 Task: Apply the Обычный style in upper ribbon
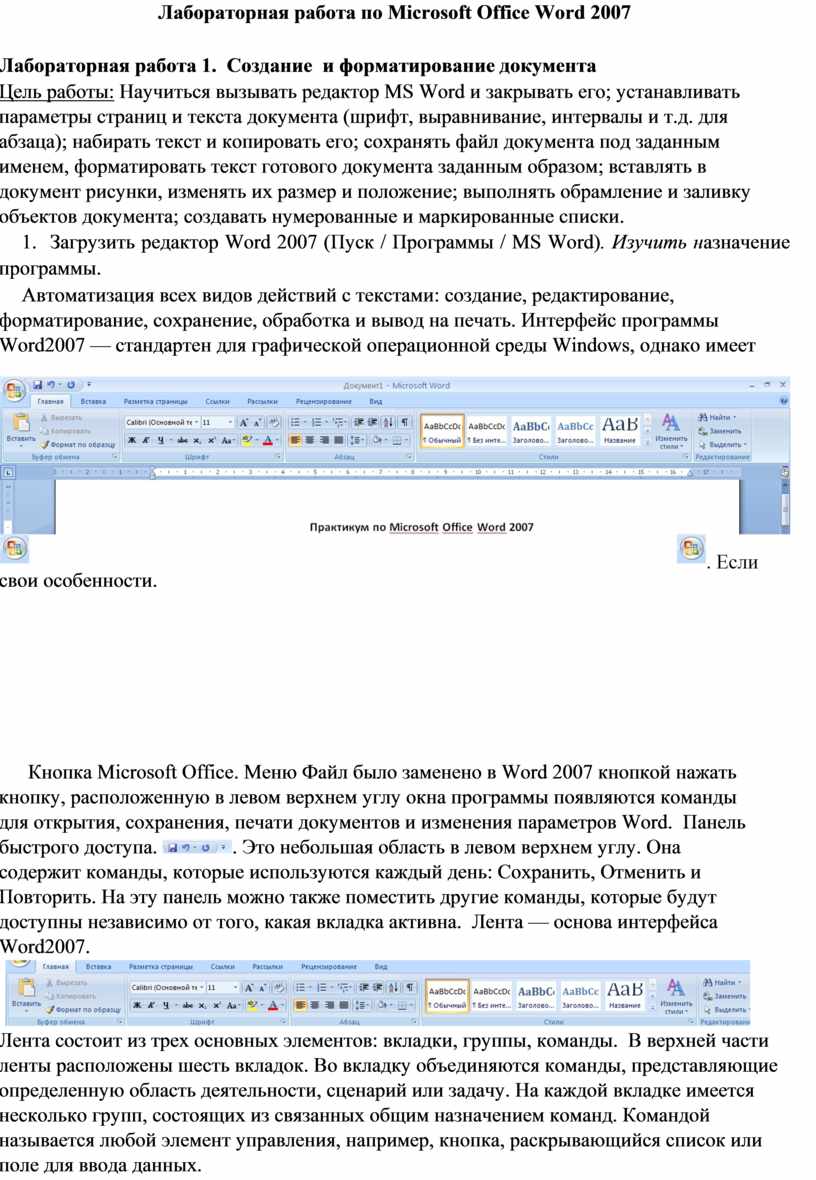pyautogui.click(x=442, y=430)
